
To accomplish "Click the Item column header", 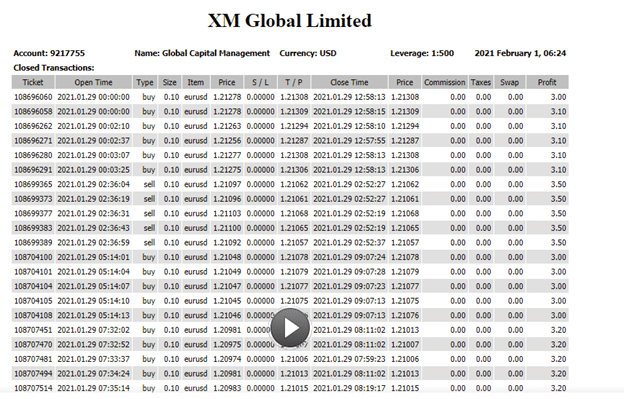I will click(x=196, y=82).
